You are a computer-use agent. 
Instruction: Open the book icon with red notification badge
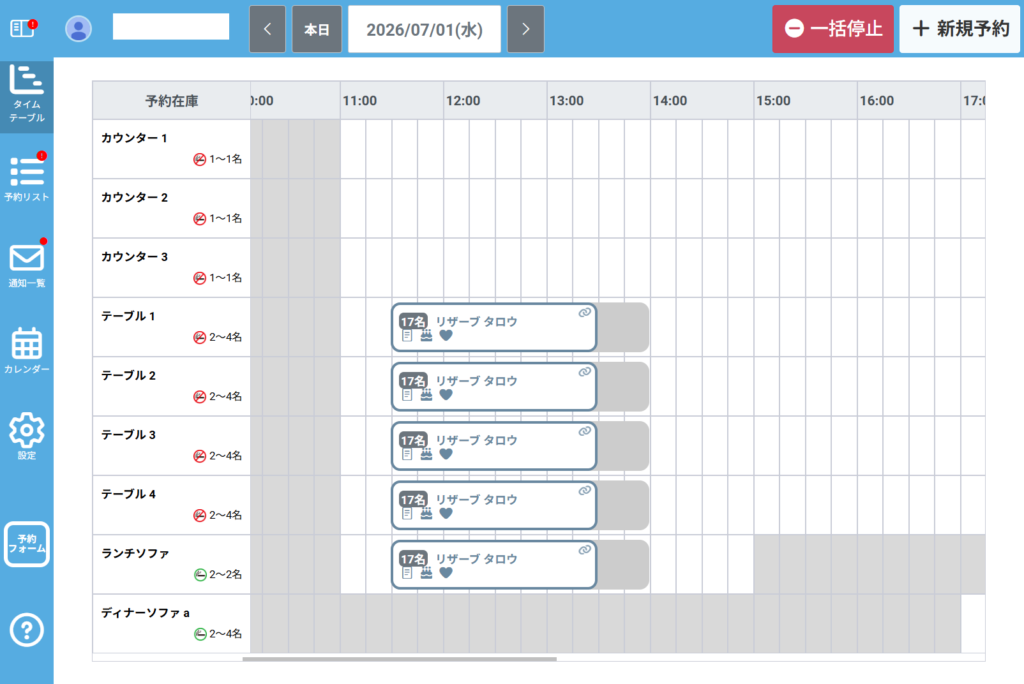(x=24, y=28)
